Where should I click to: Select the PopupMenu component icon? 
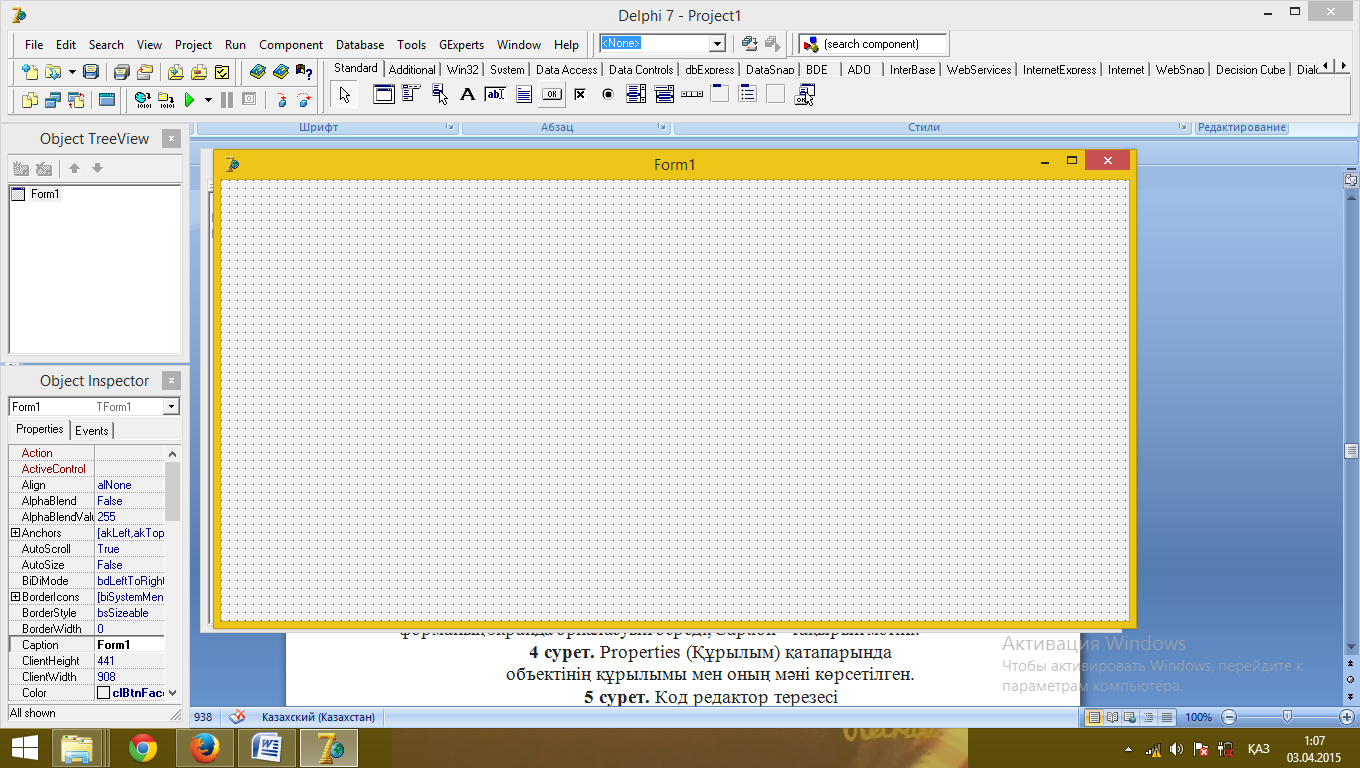tap(439, 95)
